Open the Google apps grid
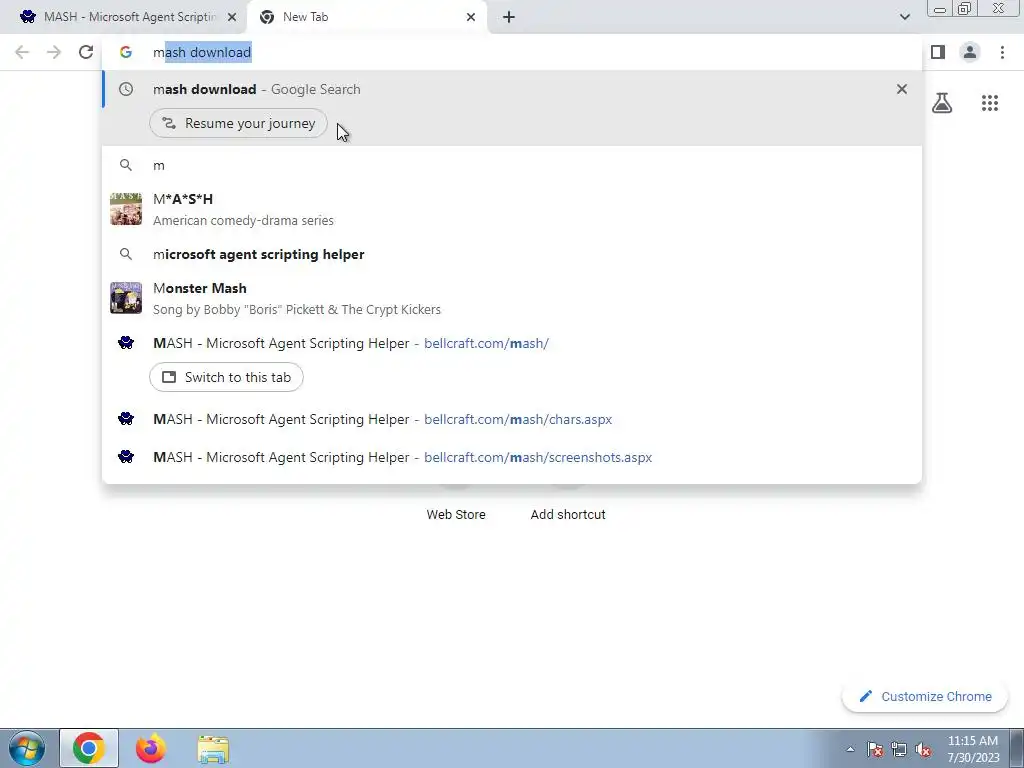 (990, 103)
